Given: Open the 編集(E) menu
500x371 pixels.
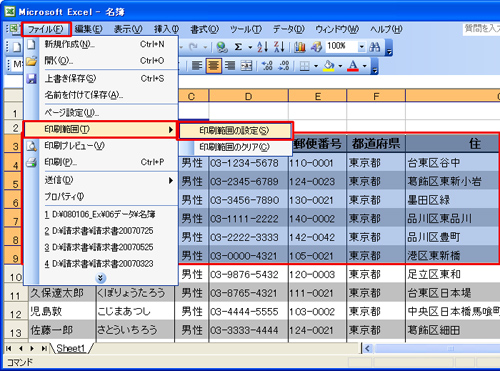Looking at the screenshot, I should 88,29.
